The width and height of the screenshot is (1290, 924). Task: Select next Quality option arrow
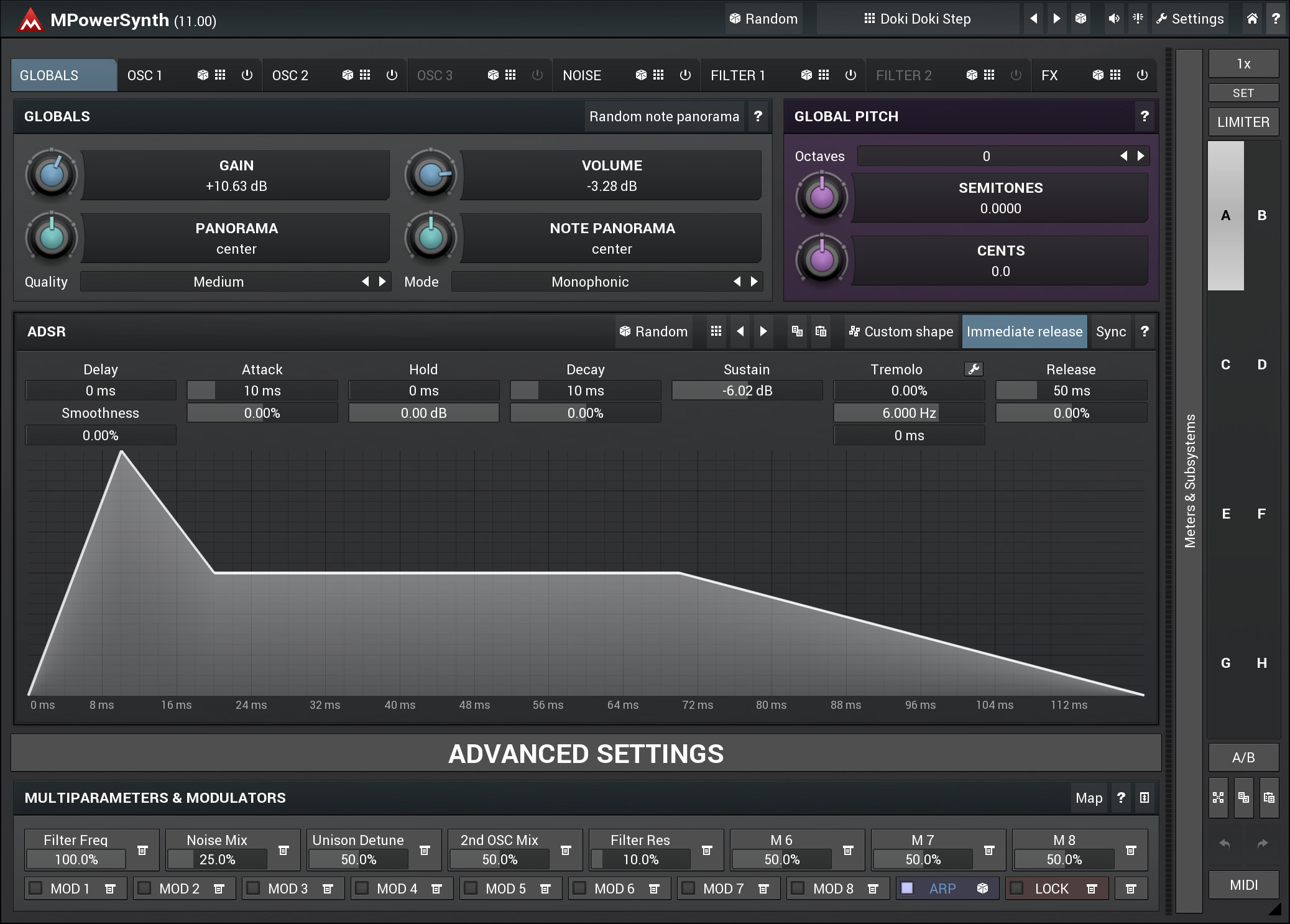coord(382,282)
